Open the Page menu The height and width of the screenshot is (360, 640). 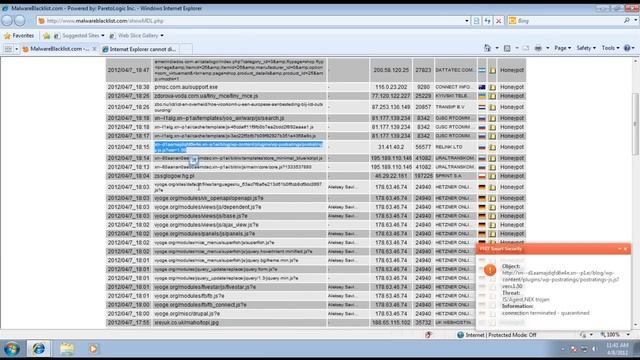(x=562, y=48)
